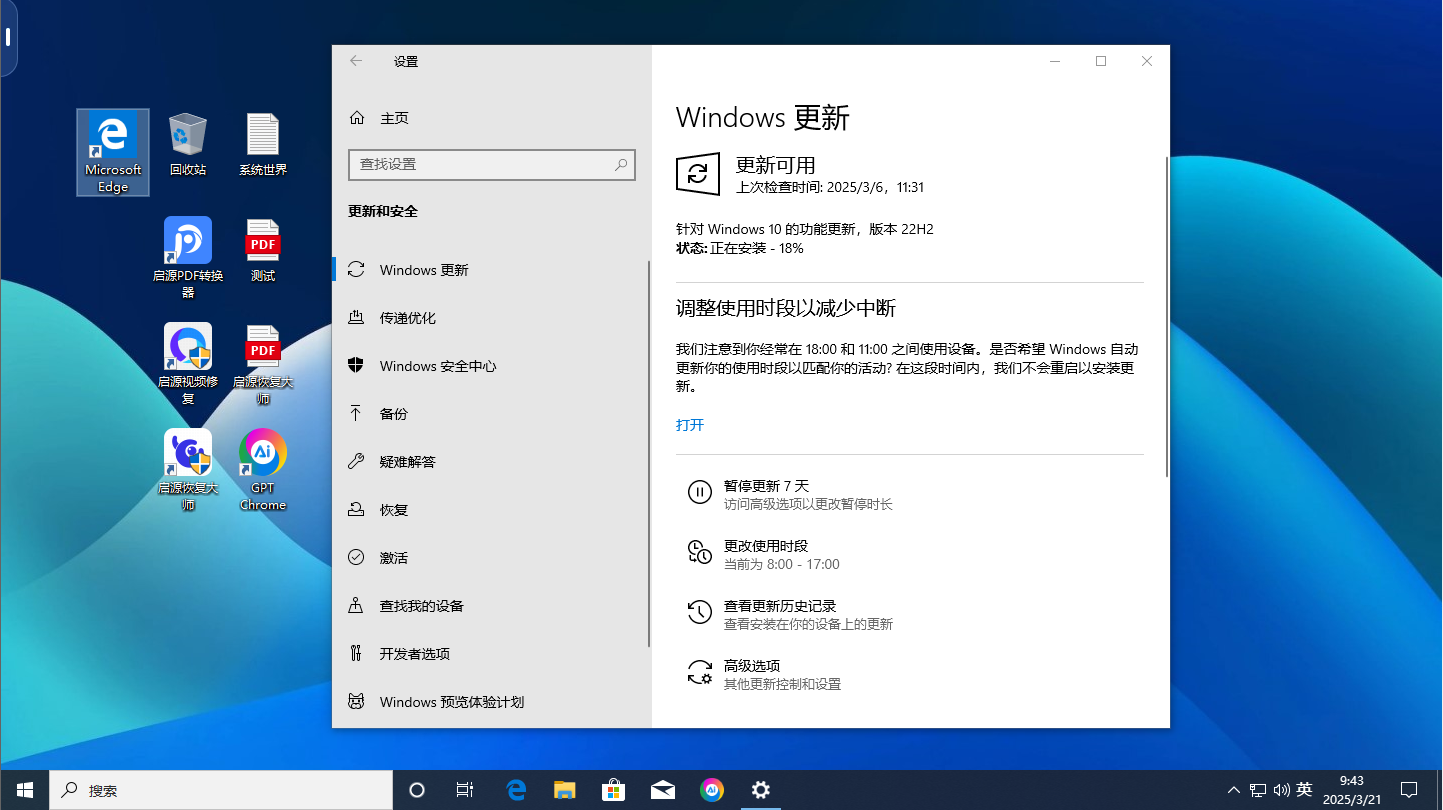
Task: Click the 打开 link
Action: click(690, 425)
